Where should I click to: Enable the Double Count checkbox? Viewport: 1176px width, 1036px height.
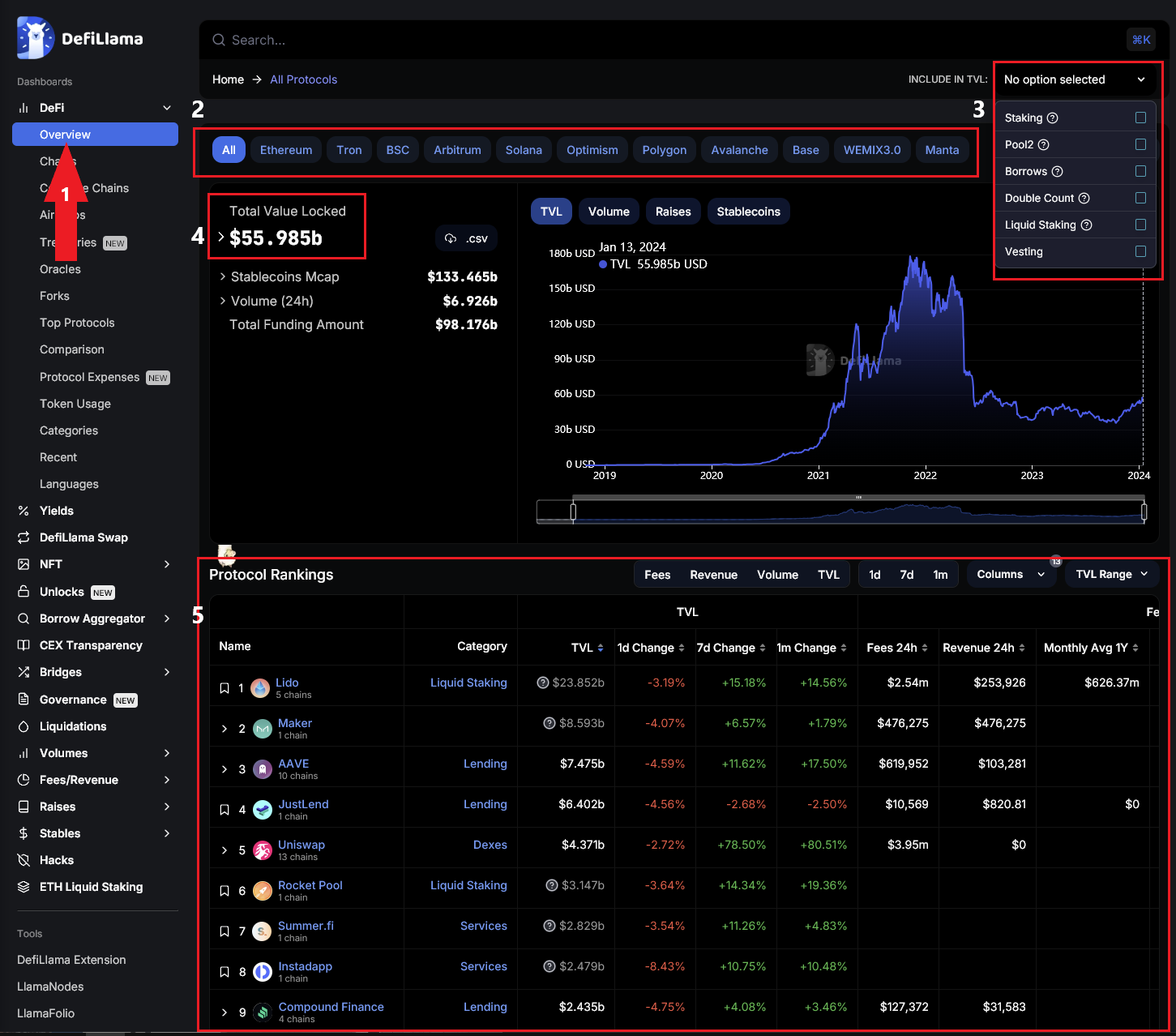(x=1140, y=198)
